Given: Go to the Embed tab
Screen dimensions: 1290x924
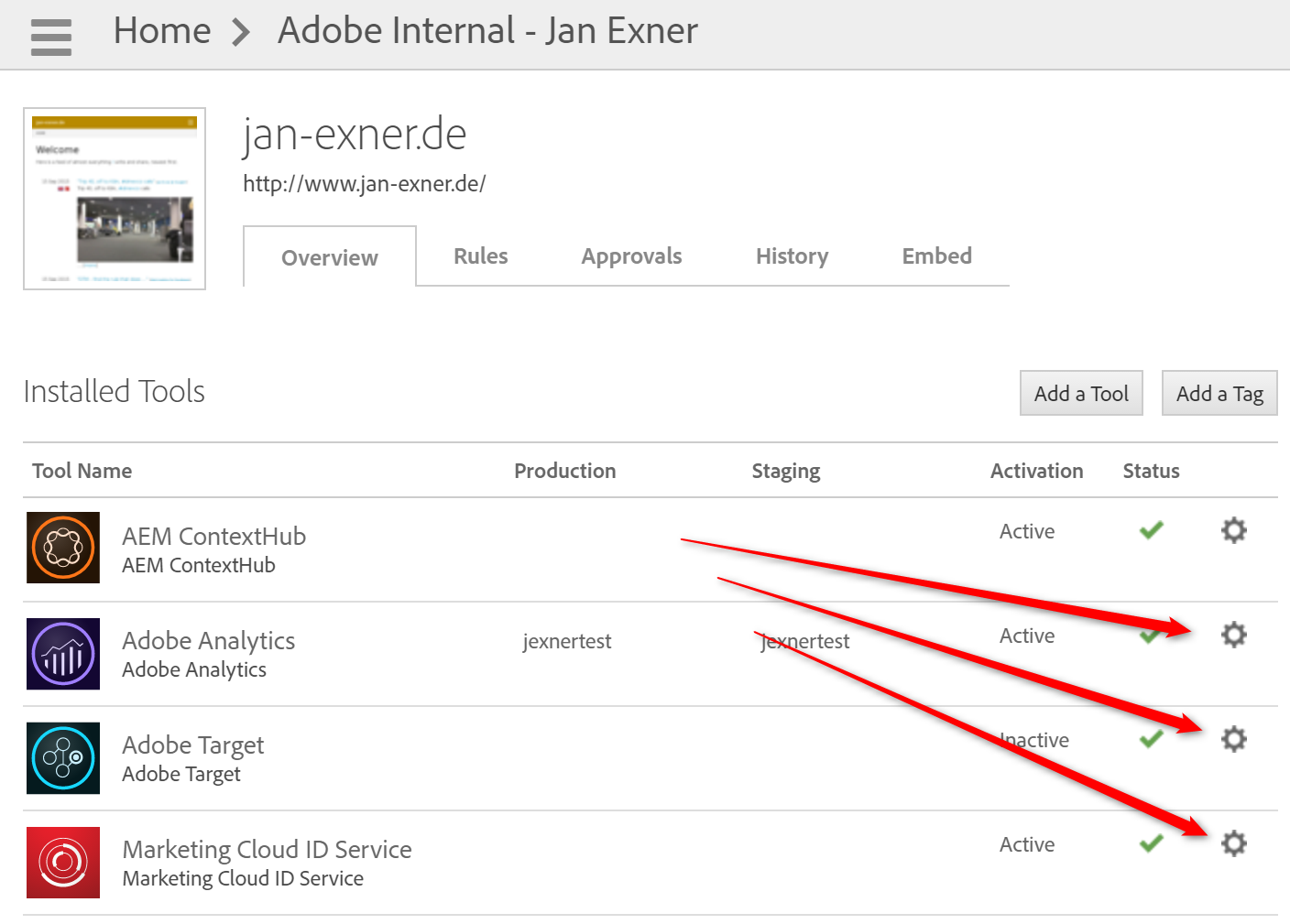Looking at the screenshot, I should (x=936, y=256).
